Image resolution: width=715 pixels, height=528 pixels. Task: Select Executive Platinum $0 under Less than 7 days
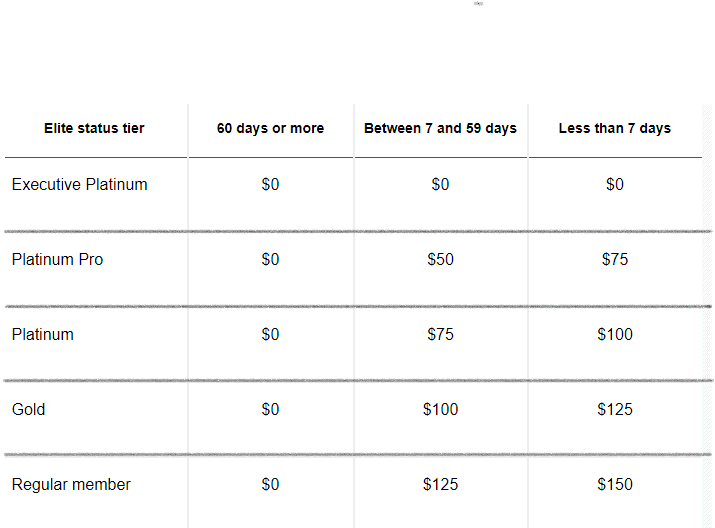click(x=615, y=185)
